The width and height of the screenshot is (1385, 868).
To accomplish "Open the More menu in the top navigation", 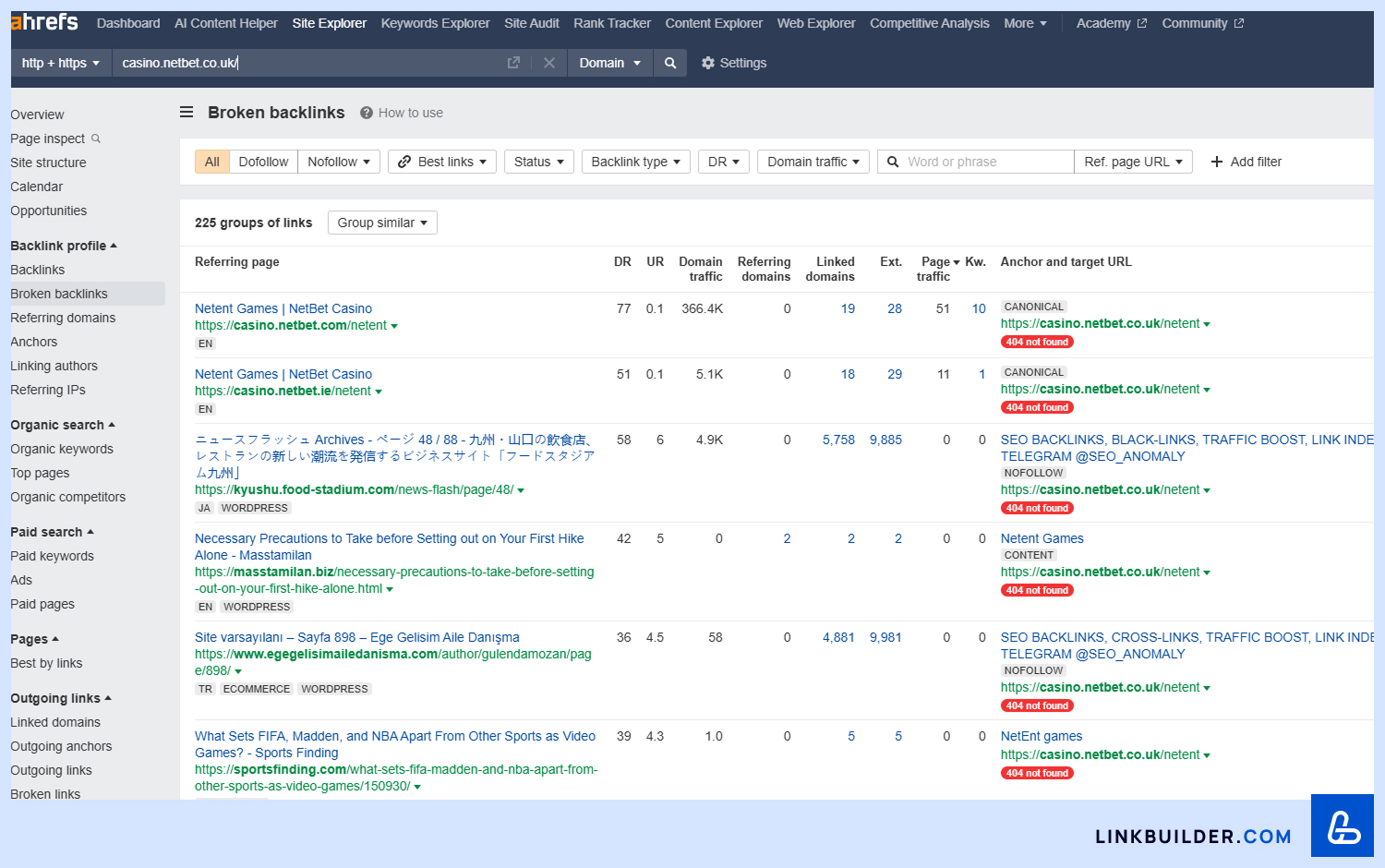I will click(x=1025, y=23).
